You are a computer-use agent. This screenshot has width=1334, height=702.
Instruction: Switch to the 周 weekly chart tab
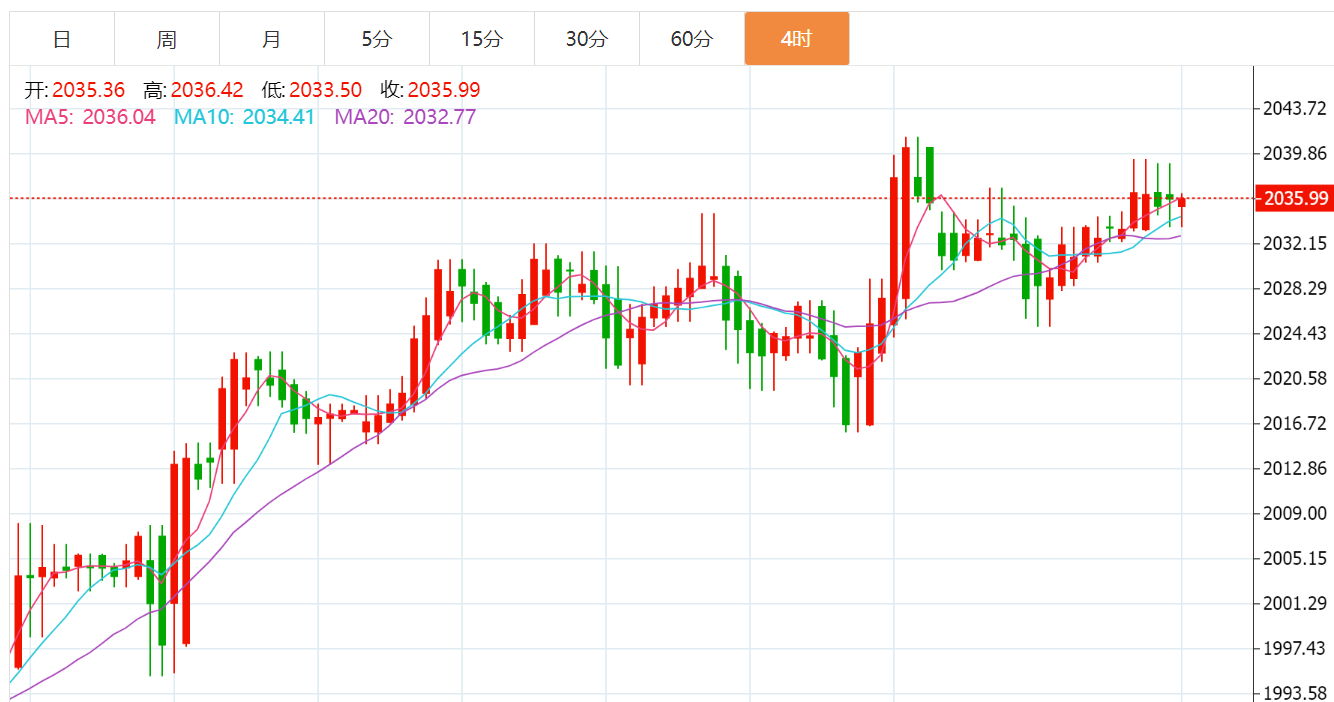[x=167, y=39]
